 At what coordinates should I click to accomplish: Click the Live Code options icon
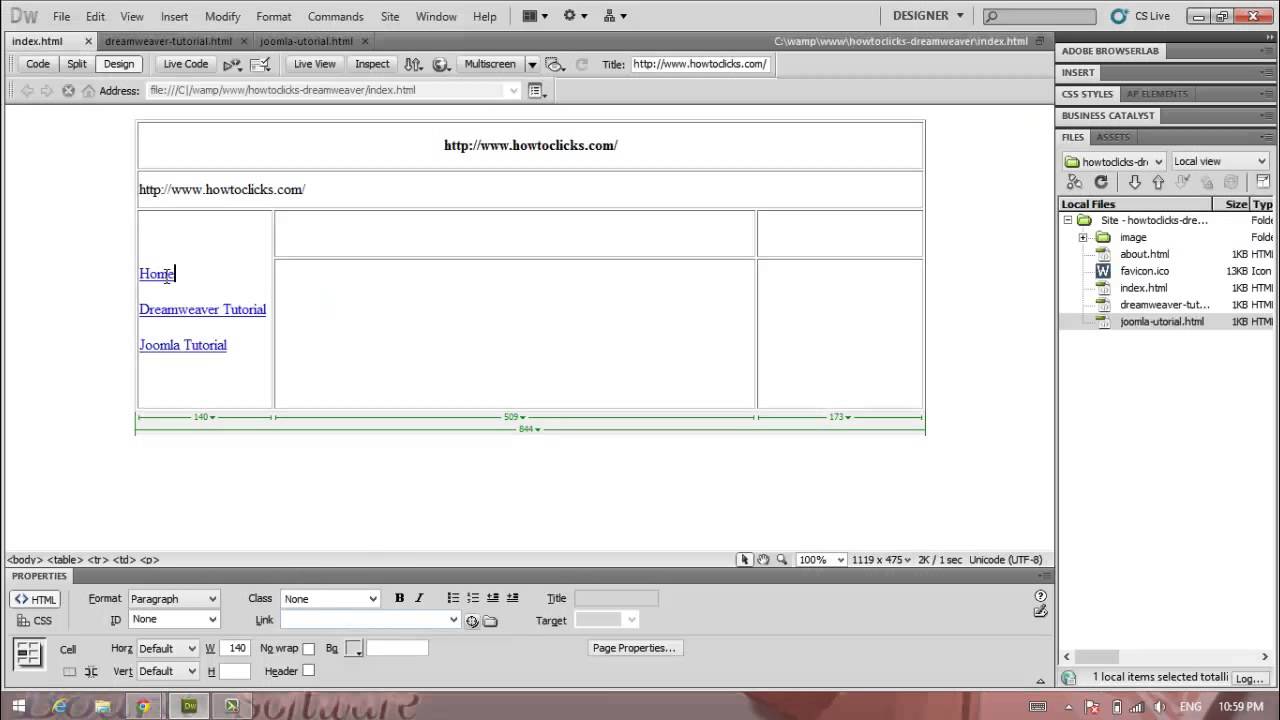click(x=232, y=64)
